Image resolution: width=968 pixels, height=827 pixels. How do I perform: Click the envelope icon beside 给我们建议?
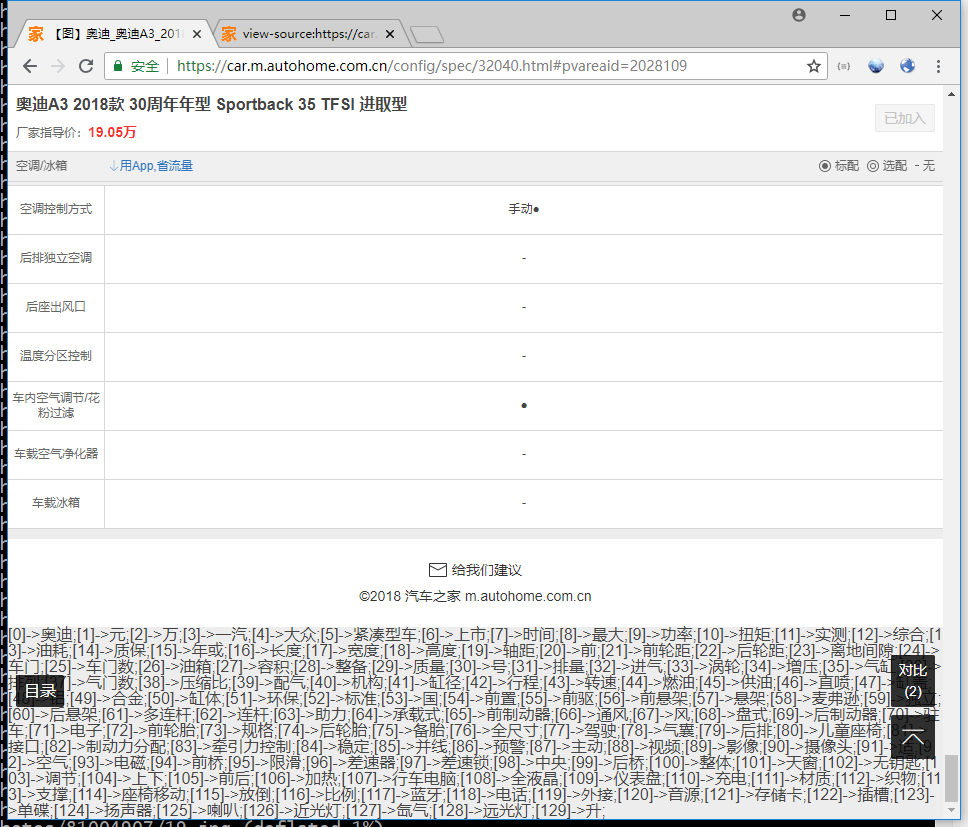pyautogui.click(x=438, y=570)
